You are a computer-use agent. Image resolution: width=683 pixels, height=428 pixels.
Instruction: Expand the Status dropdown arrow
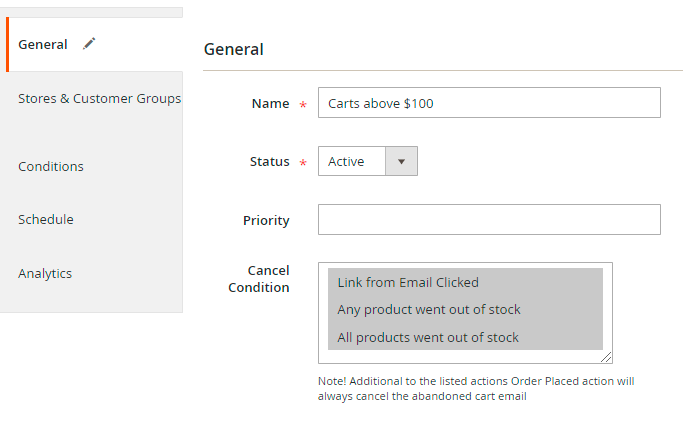click(401, 161)
